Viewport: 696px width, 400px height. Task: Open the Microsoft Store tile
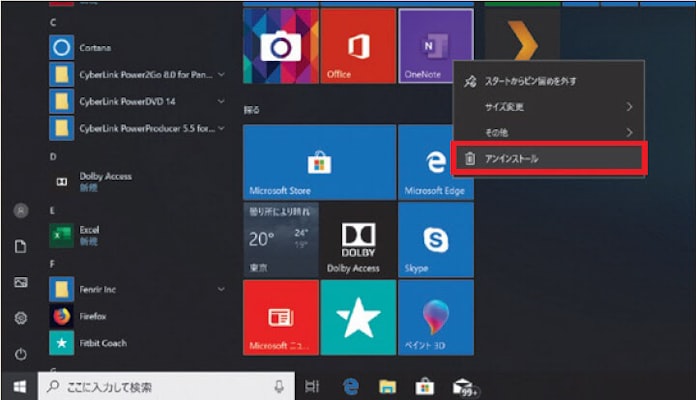point(320,162)
